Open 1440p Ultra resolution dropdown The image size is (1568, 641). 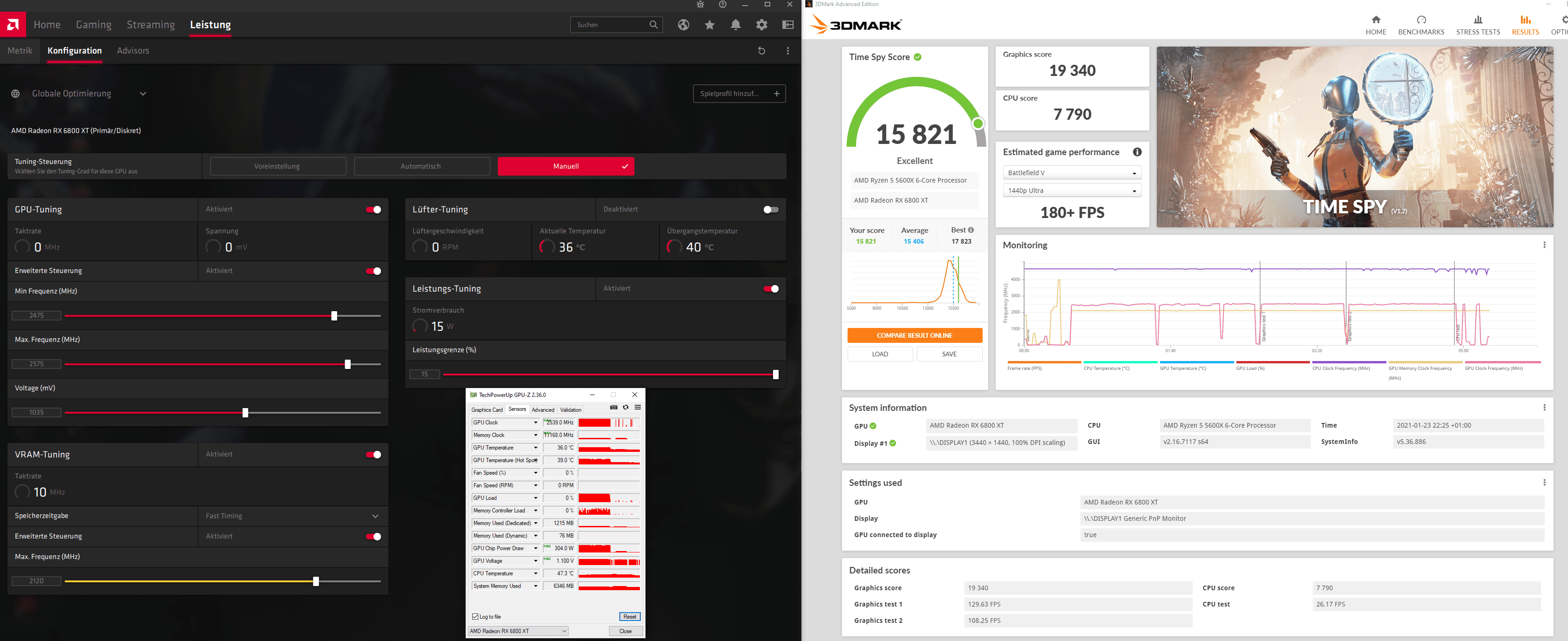(x=1072, y=191)
